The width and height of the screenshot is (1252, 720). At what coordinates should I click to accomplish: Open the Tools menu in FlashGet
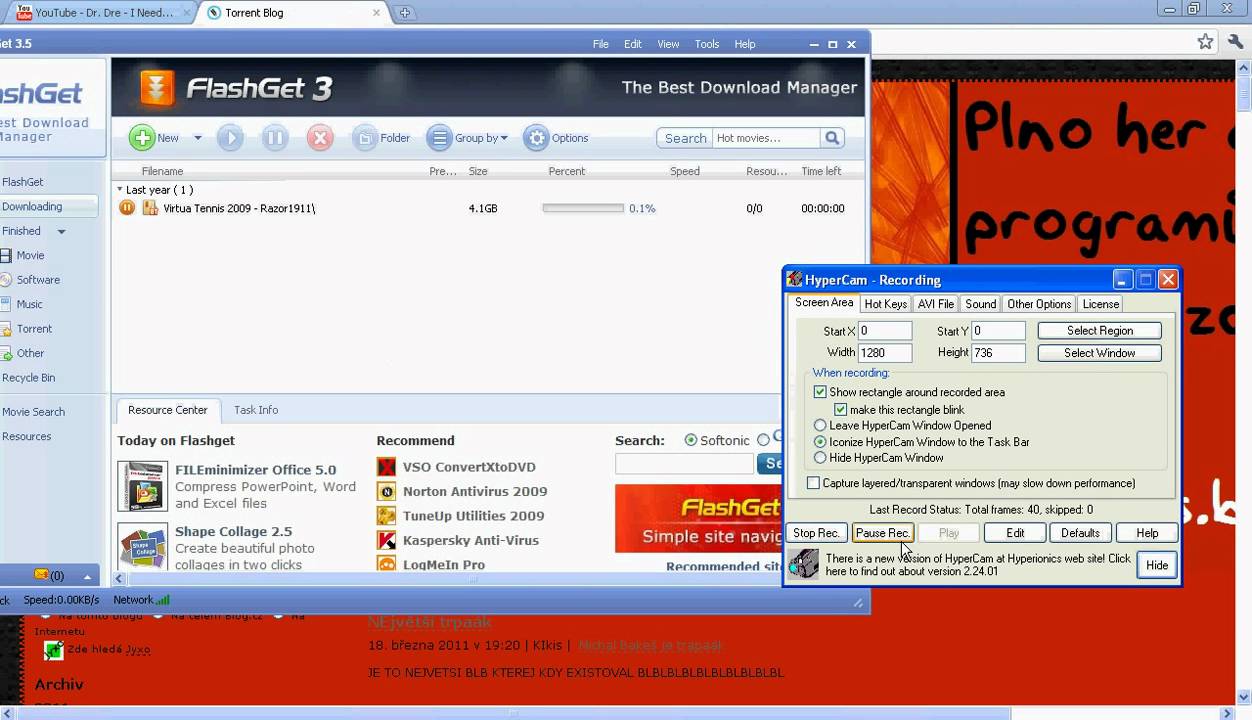(707, 44)
